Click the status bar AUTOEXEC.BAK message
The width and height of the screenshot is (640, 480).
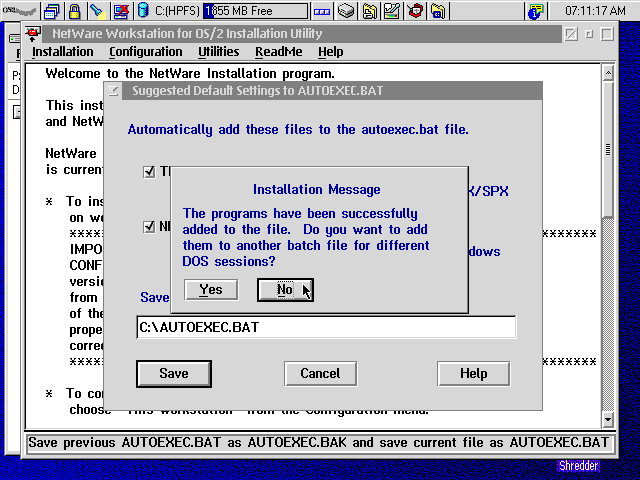point(320,443)
